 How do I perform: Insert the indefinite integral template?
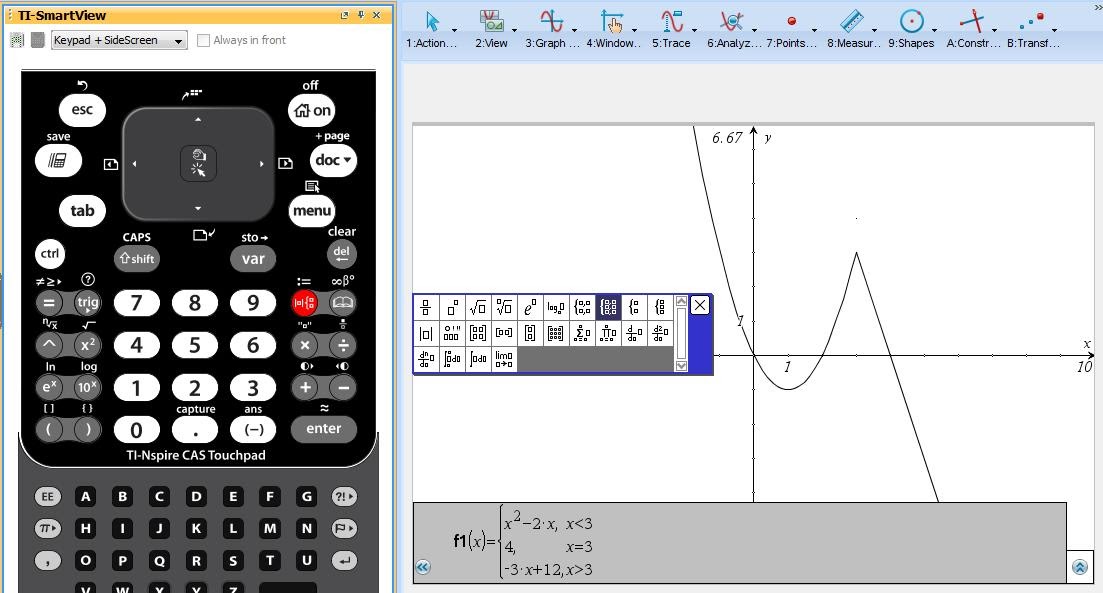478,359
